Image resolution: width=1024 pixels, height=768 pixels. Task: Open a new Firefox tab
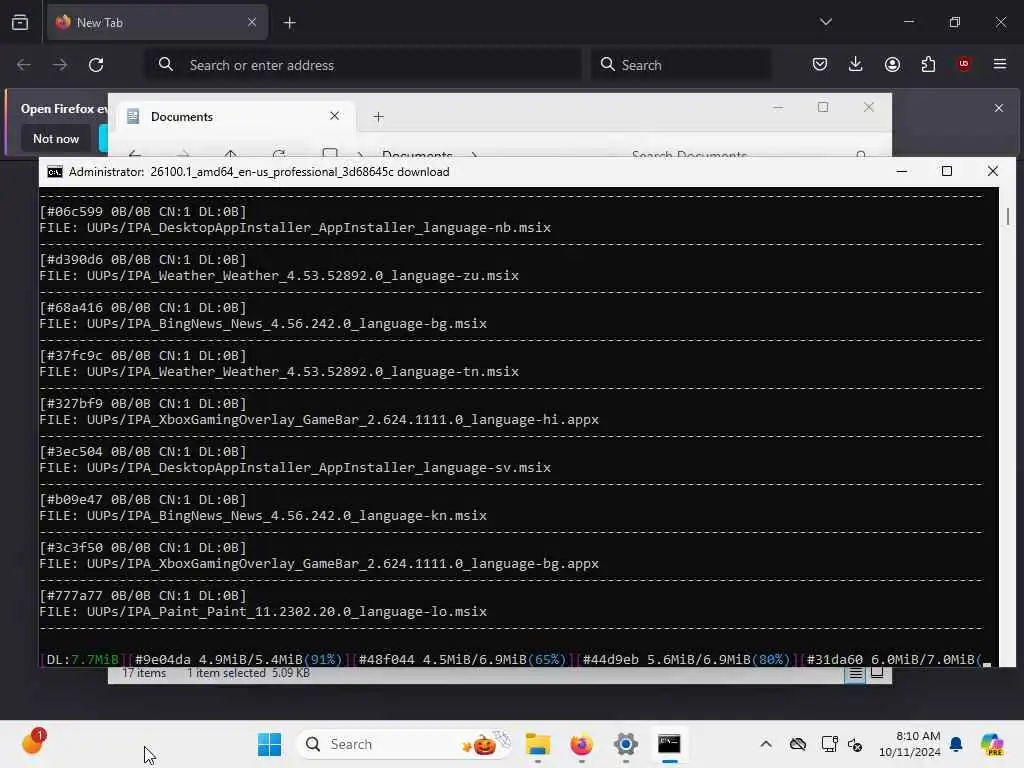(289, 23)
